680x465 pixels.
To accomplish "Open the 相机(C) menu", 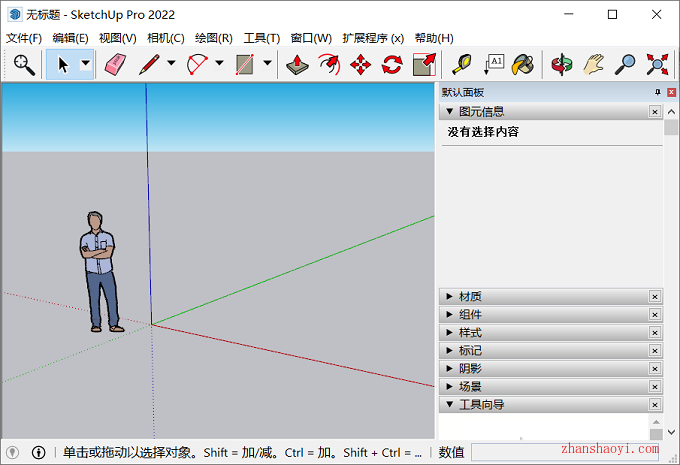I will click(166, 38).
